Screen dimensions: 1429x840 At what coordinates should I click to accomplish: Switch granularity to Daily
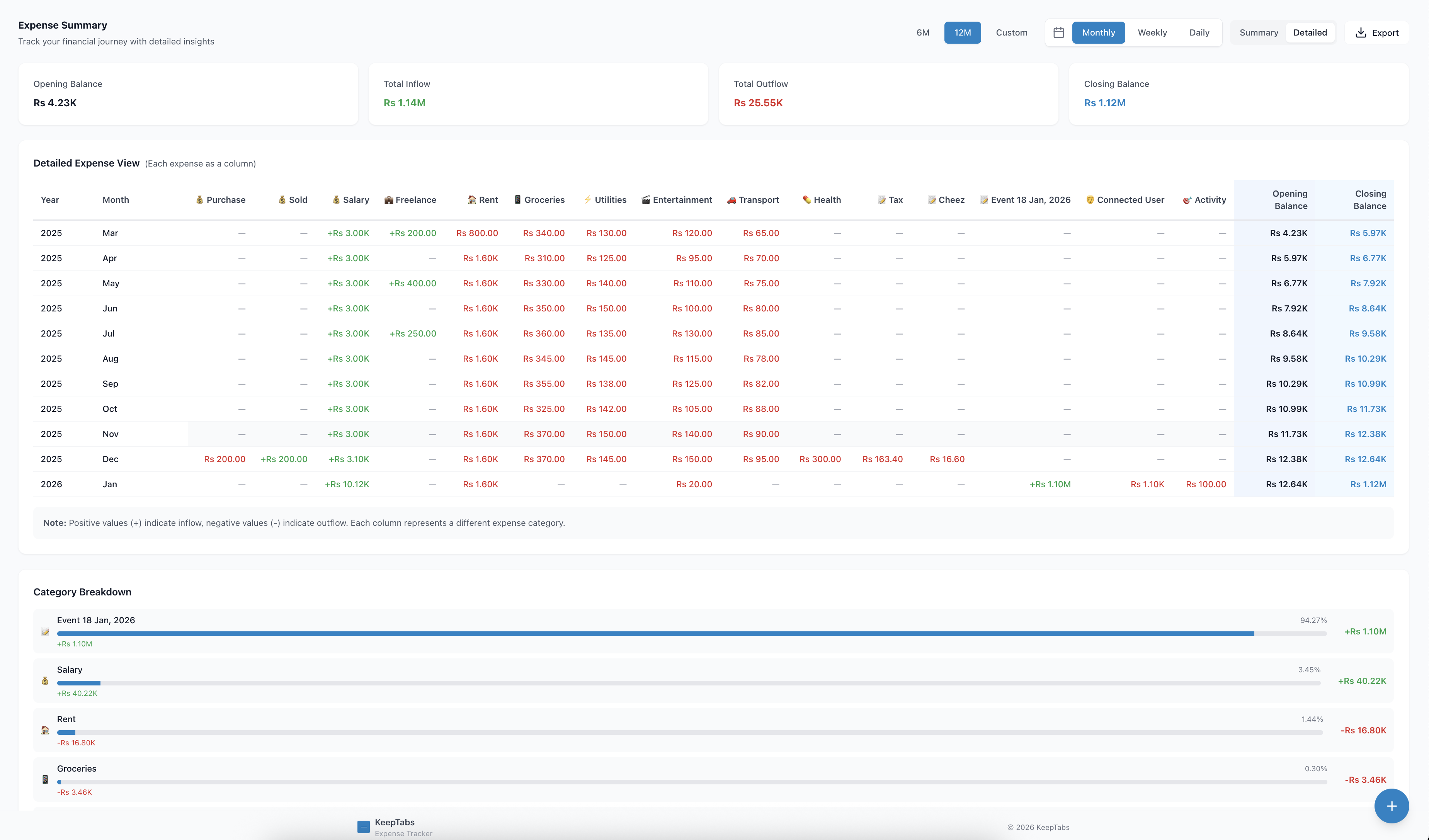coord(1199,32)
